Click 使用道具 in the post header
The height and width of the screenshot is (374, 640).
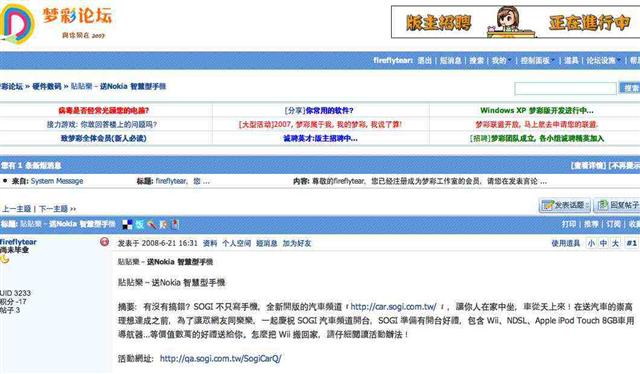pos(566,243)
